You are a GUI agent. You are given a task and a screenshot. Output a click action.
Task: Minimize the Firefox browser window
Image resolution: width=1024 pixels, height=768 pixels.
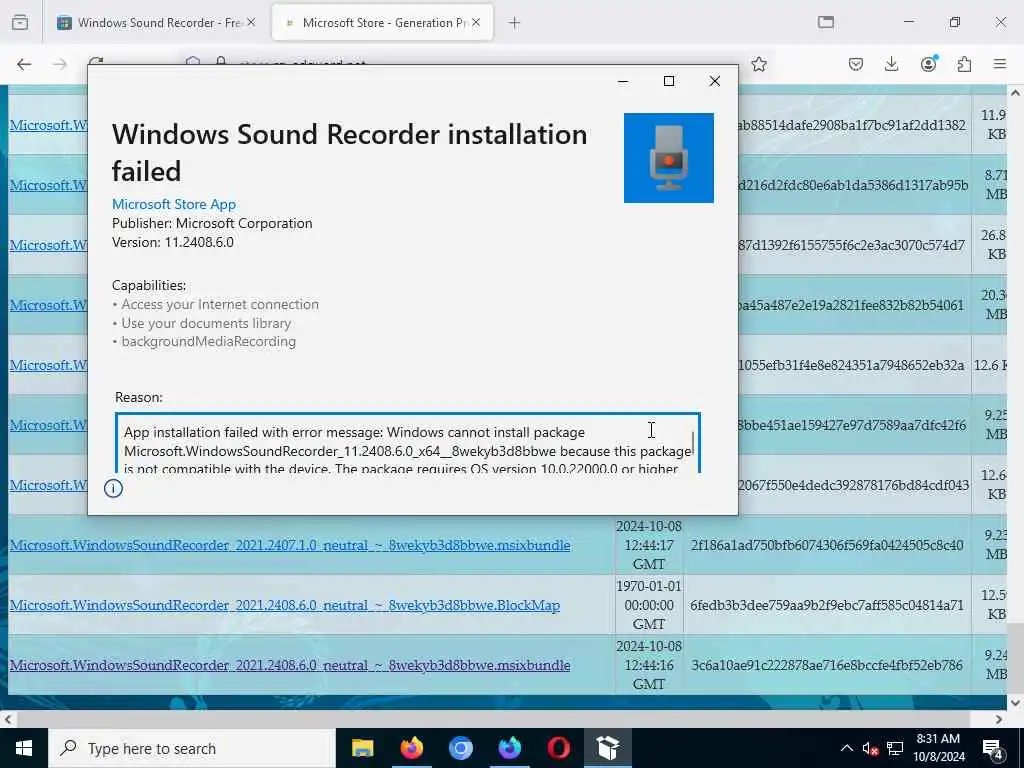908,22
